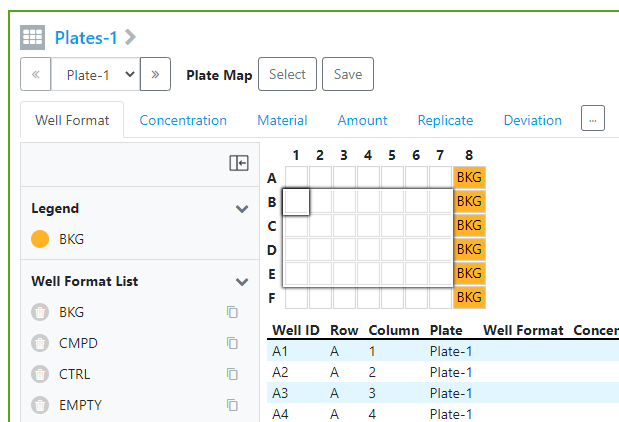Delete the CMPD well format
This screenshot has width=619, height=422.
tap(40, 343)
